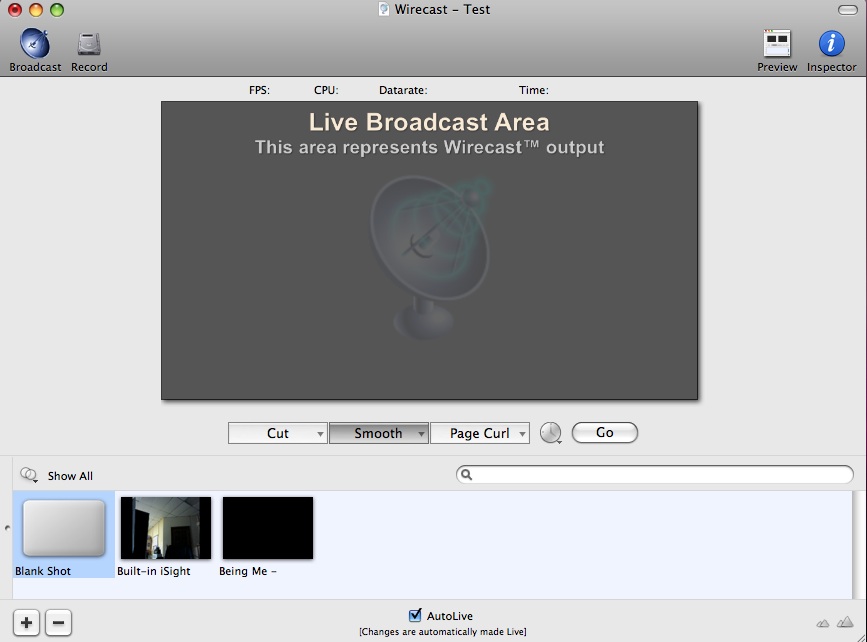Click the 'FPS:' status label

[259, 90]
